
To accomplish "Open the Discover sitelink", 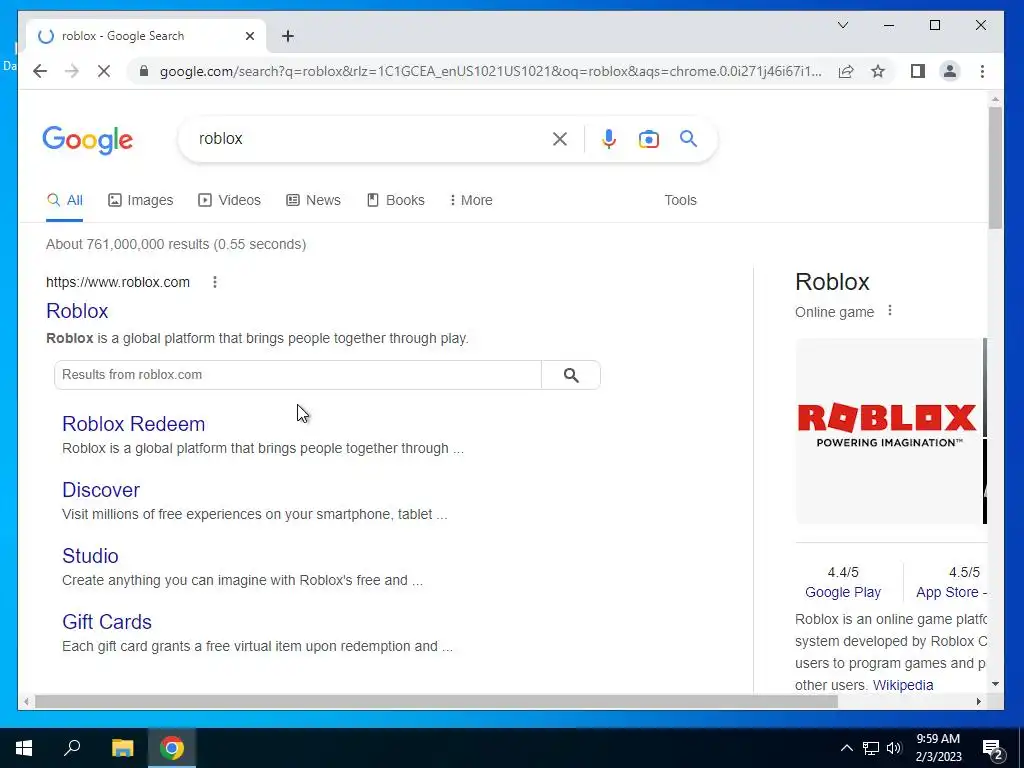I will [101, 490].
